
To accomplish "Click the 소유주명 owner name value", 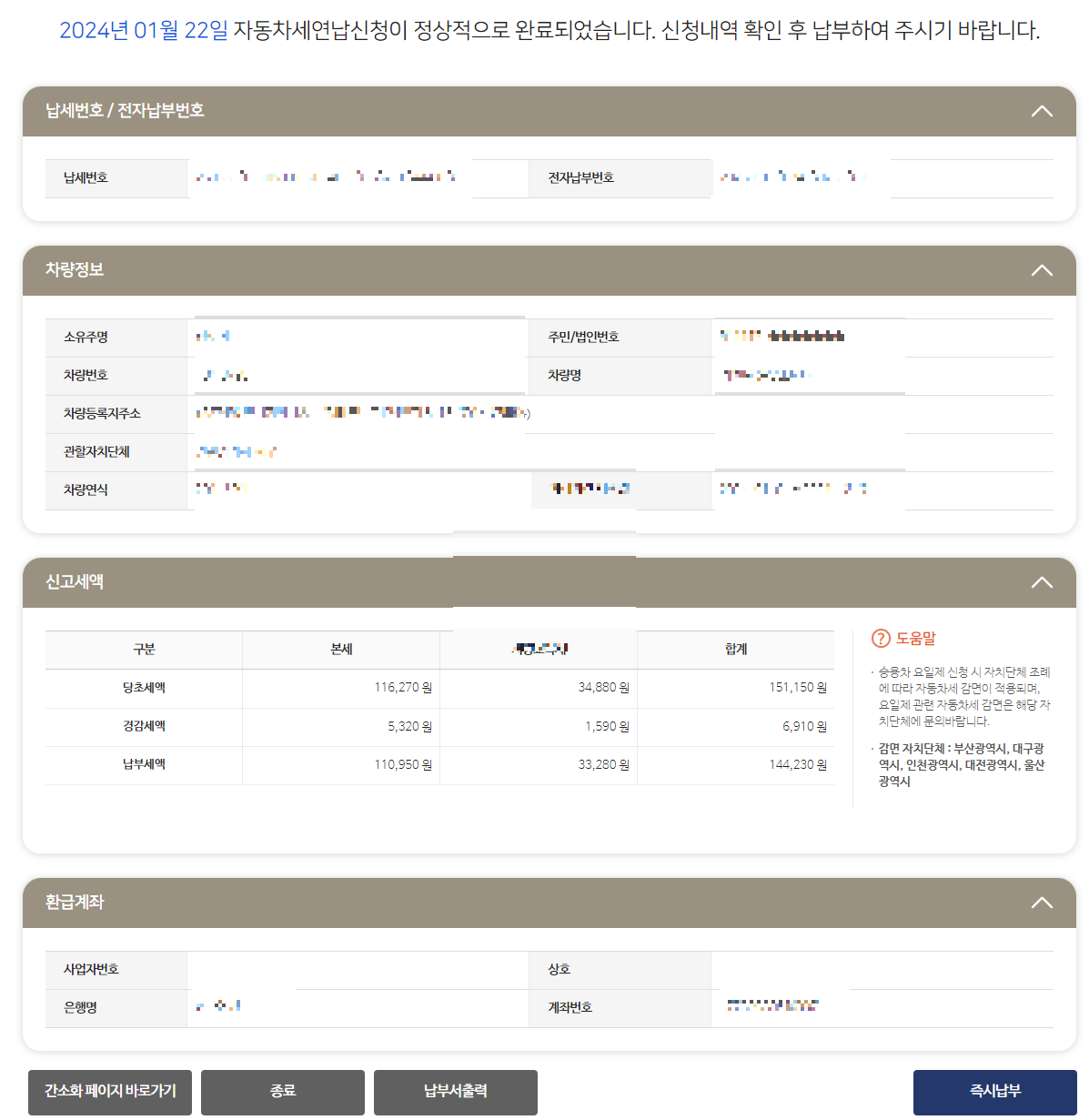I will tap(273, 337).
